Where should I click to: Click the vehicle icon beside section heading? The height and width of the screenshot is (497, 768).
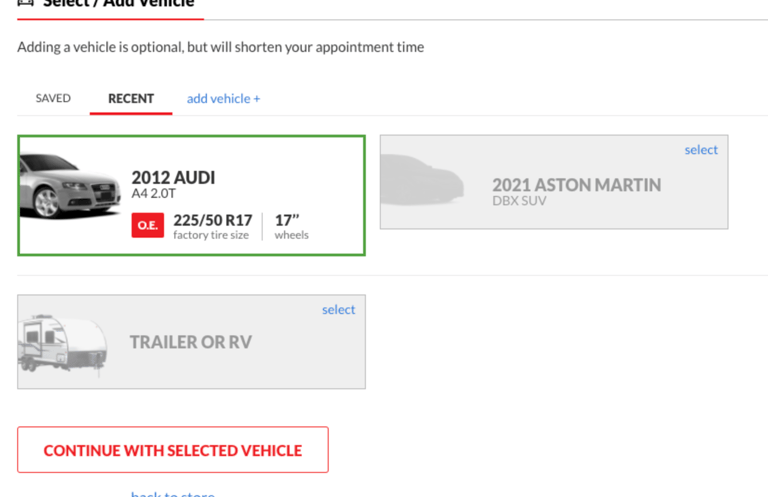coord(25,3)
